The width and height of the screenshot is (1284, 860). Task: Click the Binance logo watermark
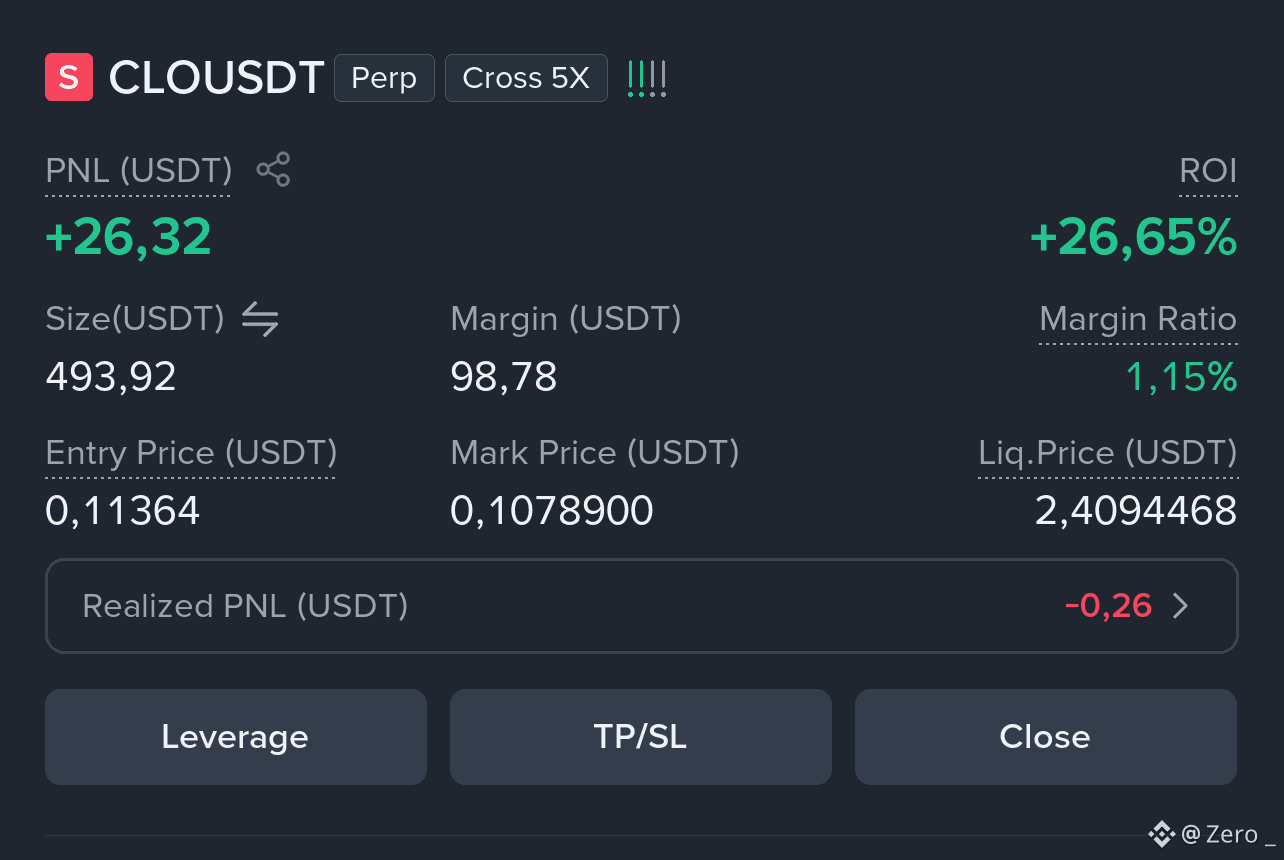(x=1161, y=833)
